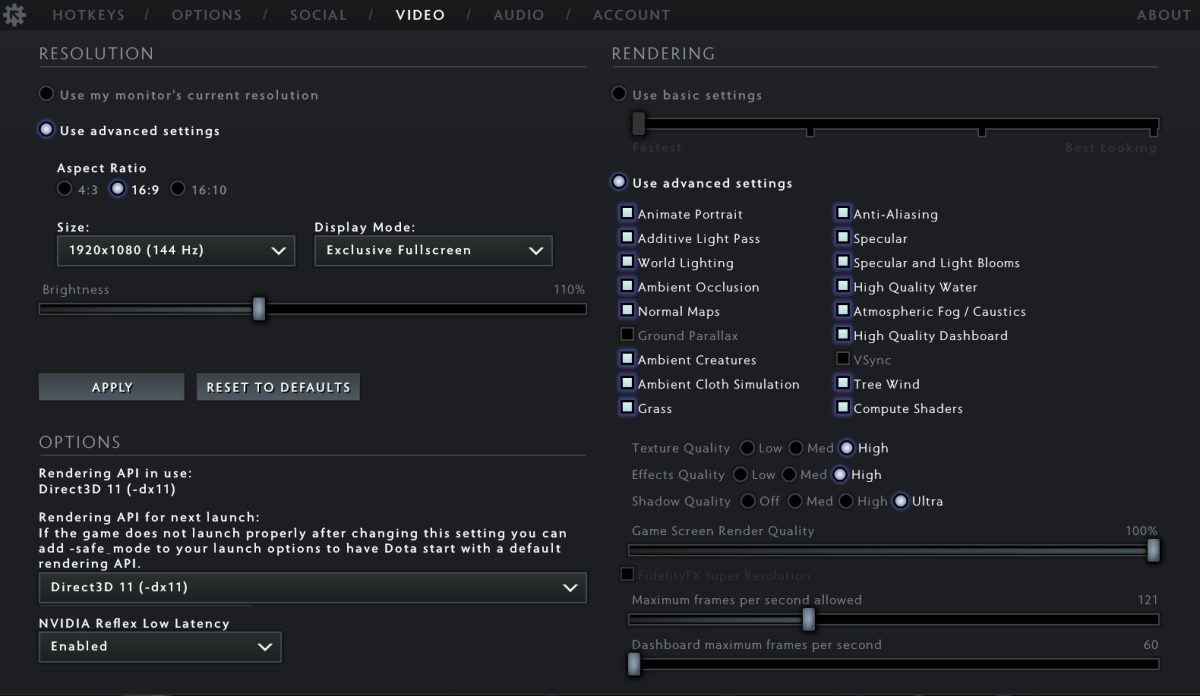The height and width of the screenshot is (696, 1200).
Task: Open the Display Mode dropdown
Action: pos(433,250)
